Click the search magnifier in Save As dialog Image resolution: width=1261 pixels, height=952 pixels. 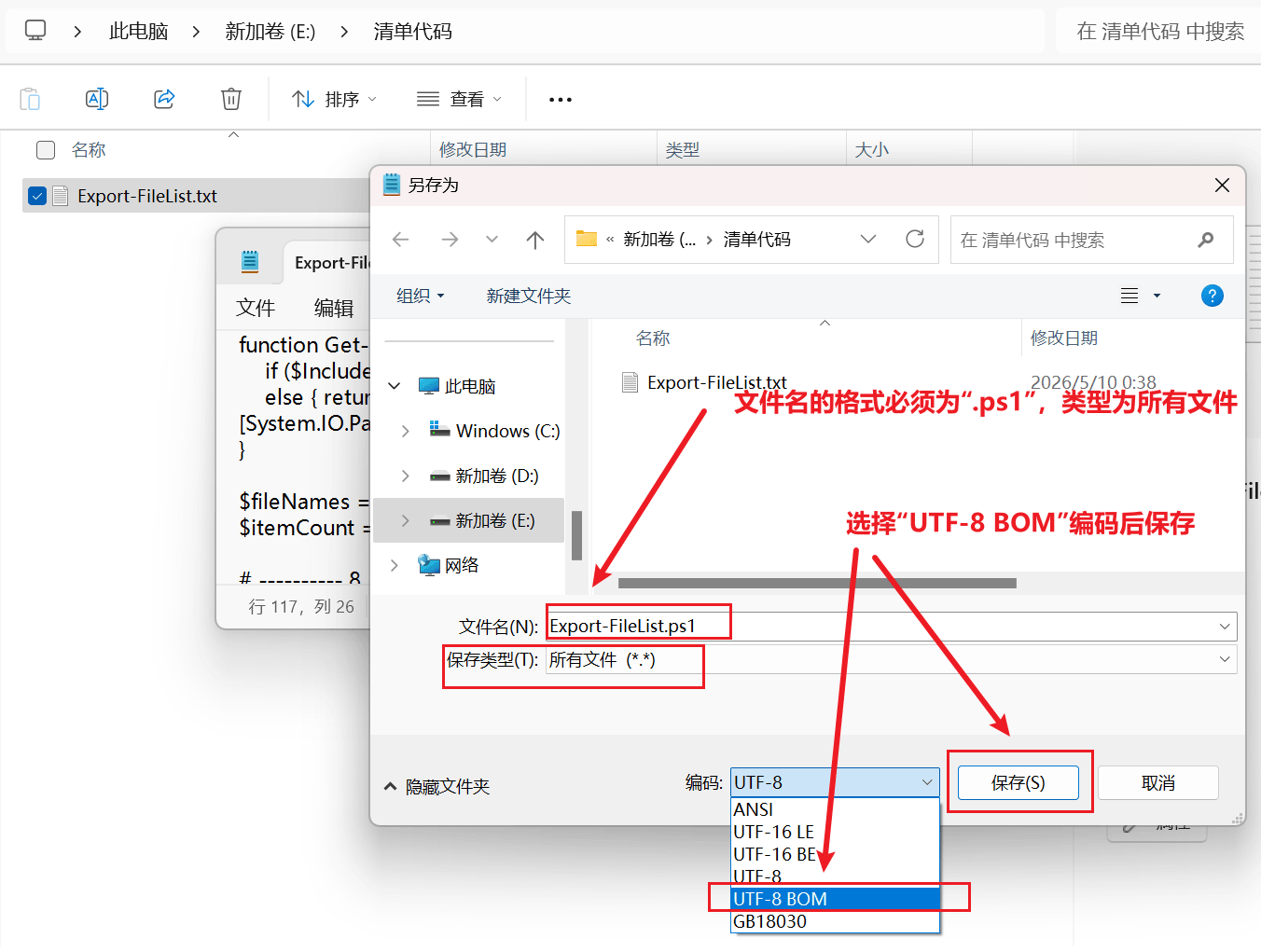point(1206,240)
